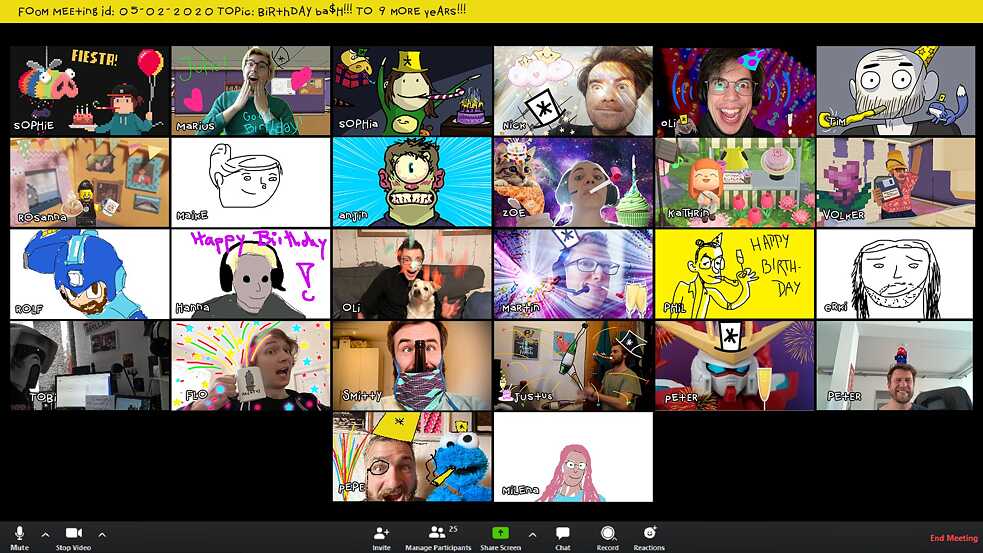Viewport: 983px width, 553px height.
Task: Select Smitty's video tile
Action: (412, 366)
